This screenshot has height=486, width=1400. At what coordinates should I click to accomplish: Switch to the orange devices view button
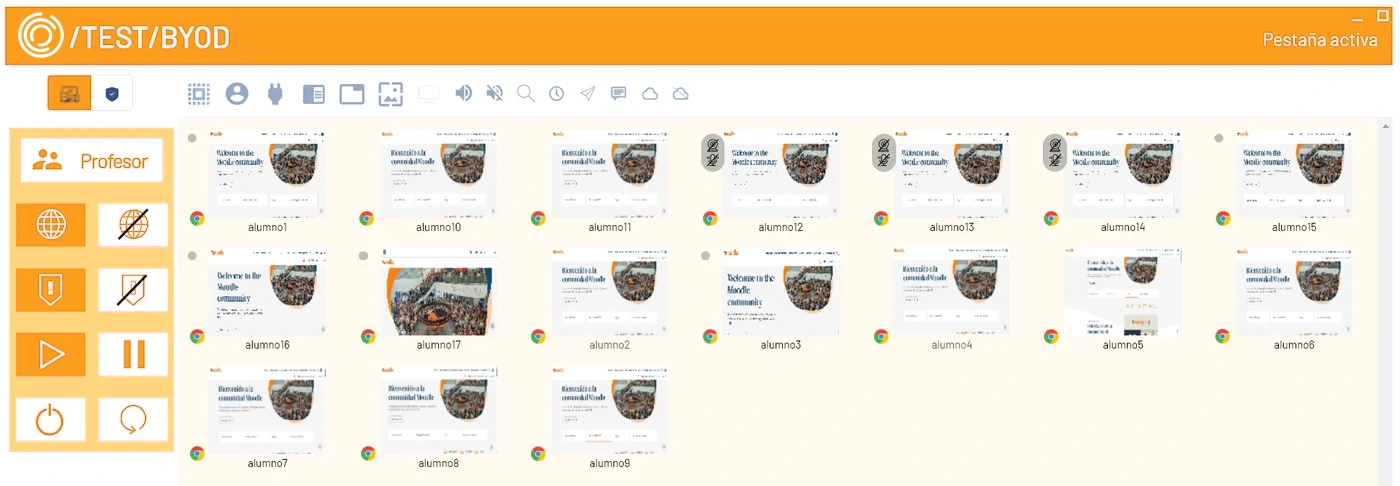point(69,93)
